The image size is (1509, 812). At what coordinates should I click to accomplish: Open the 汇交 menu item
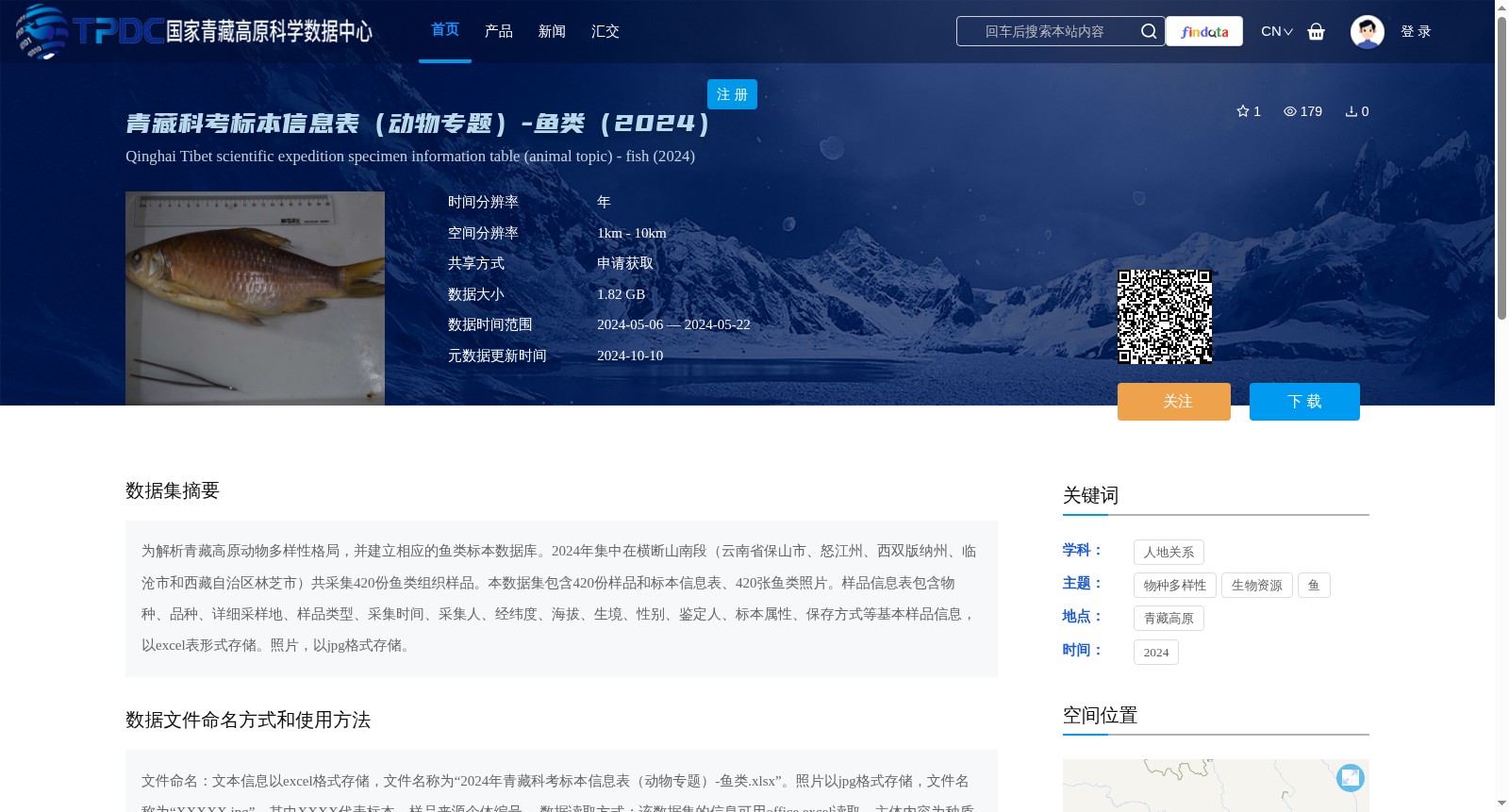point(605,31)
